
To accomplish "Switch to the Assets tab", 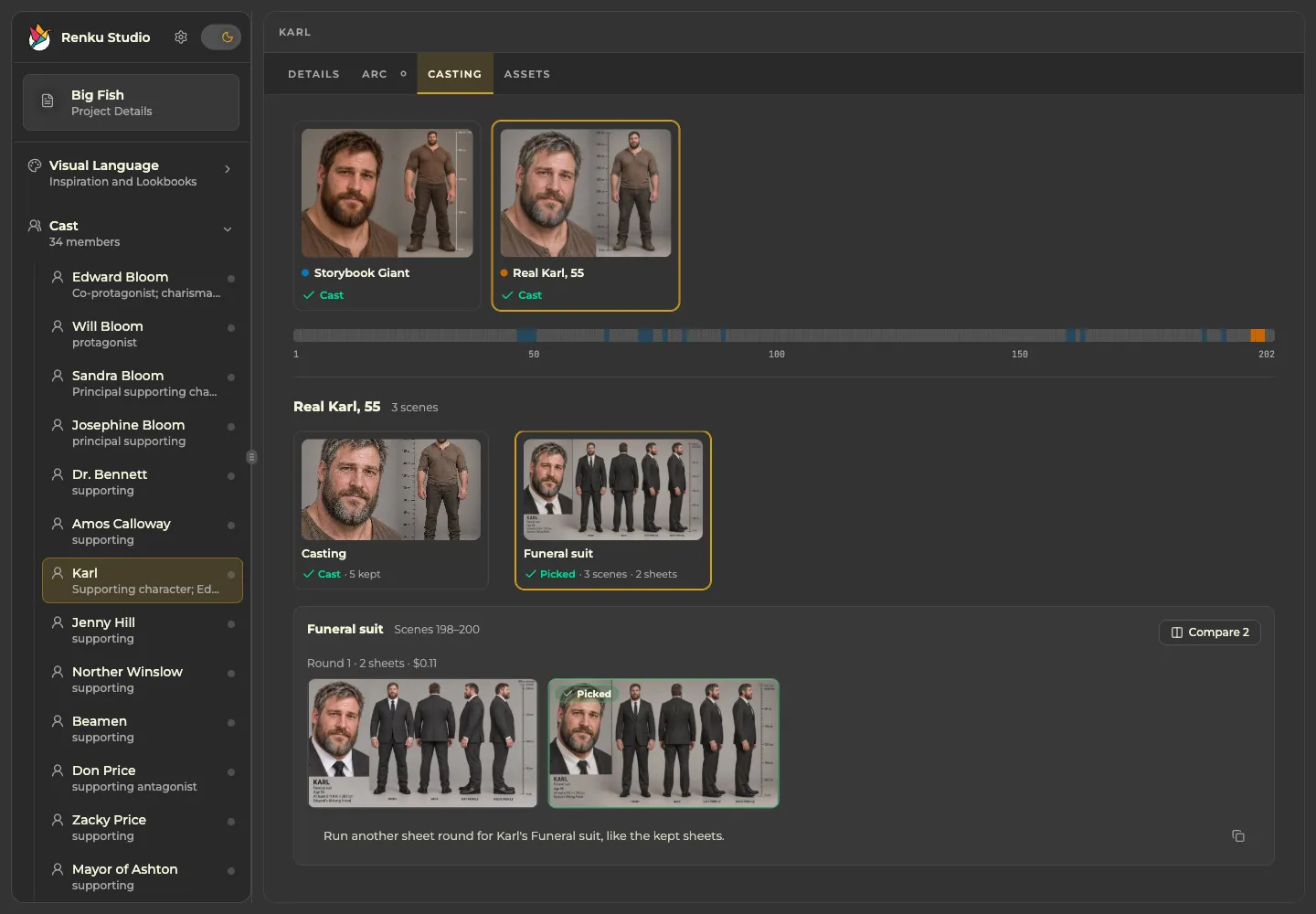I will 527,74.
